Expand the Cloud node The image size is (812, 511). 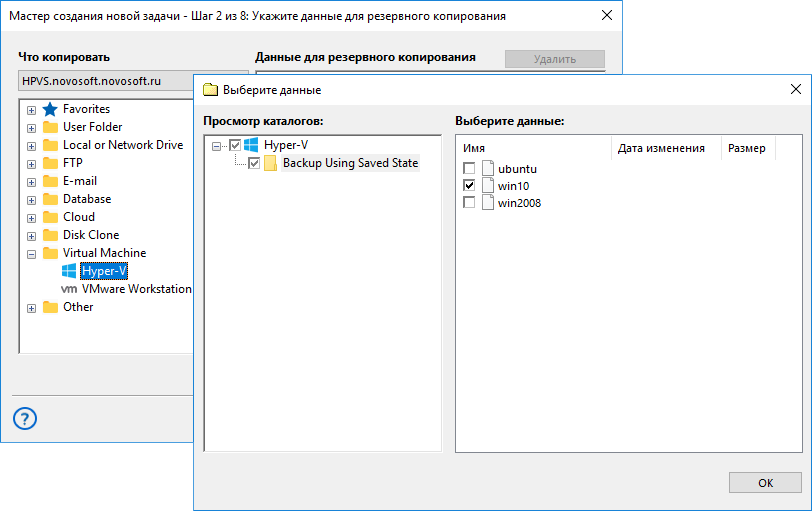[x=32, y=218]
